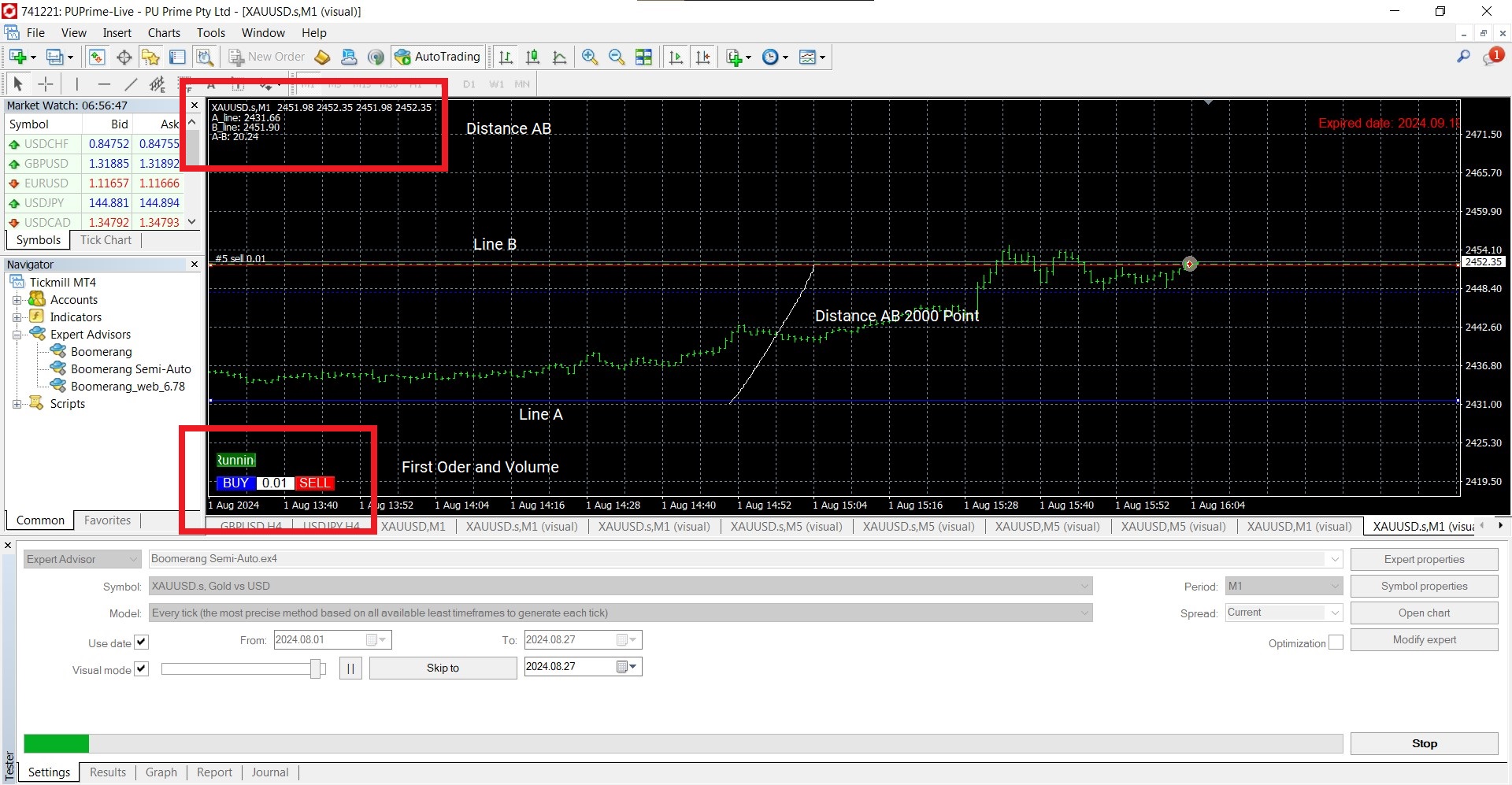This screenshot has height=785, width=1512.
Task: Zoom out on the chart
Action: tap(616, 57)
